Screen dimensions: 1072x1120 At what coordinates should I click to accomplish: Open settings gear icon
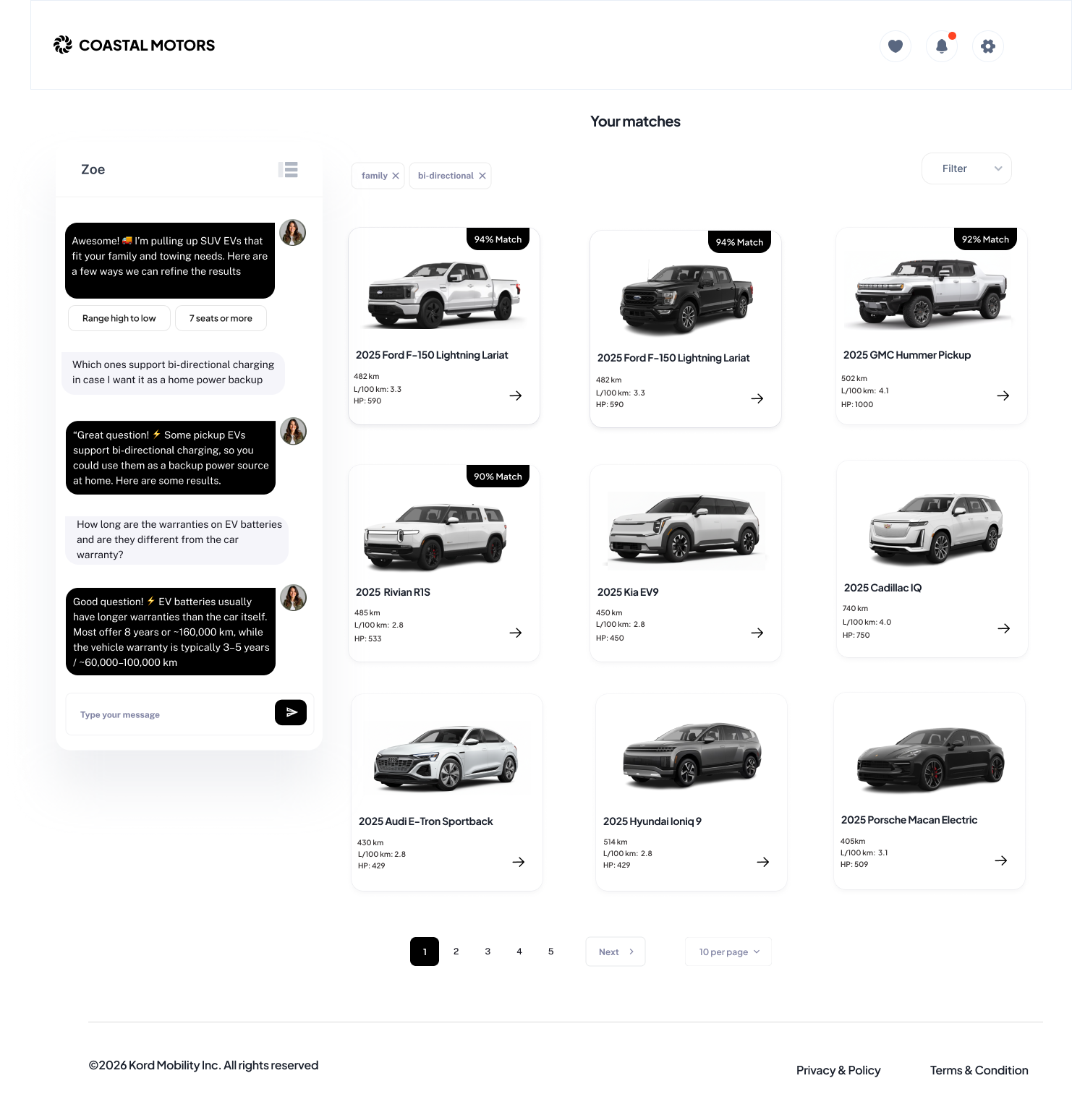pyautogui.click(x=988, y=46)
